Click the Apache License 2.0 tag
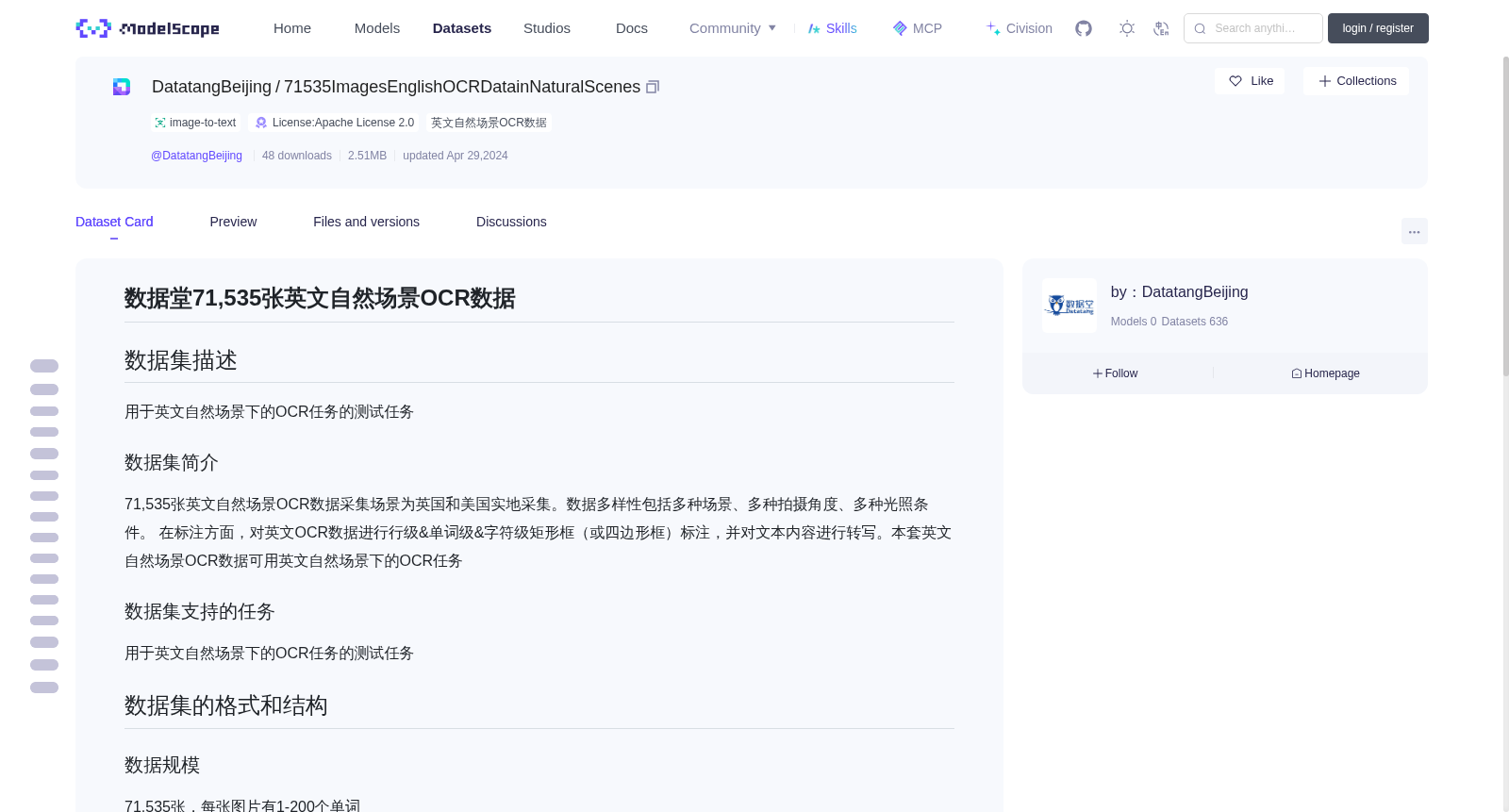Image resolution: width=1509 pixels, height=812 pixels. [x=335, y=123]
